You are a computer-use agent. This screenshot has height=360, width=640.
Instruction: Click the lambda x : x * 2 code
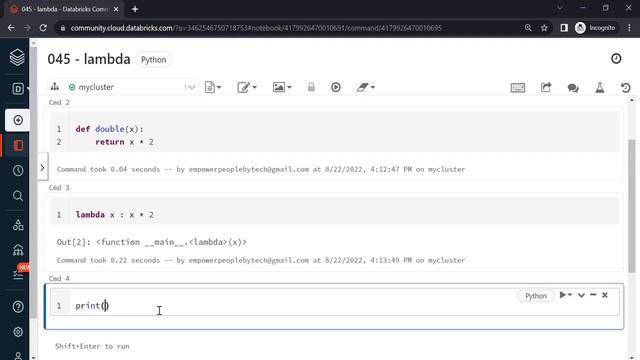click(x=115, y=215)
